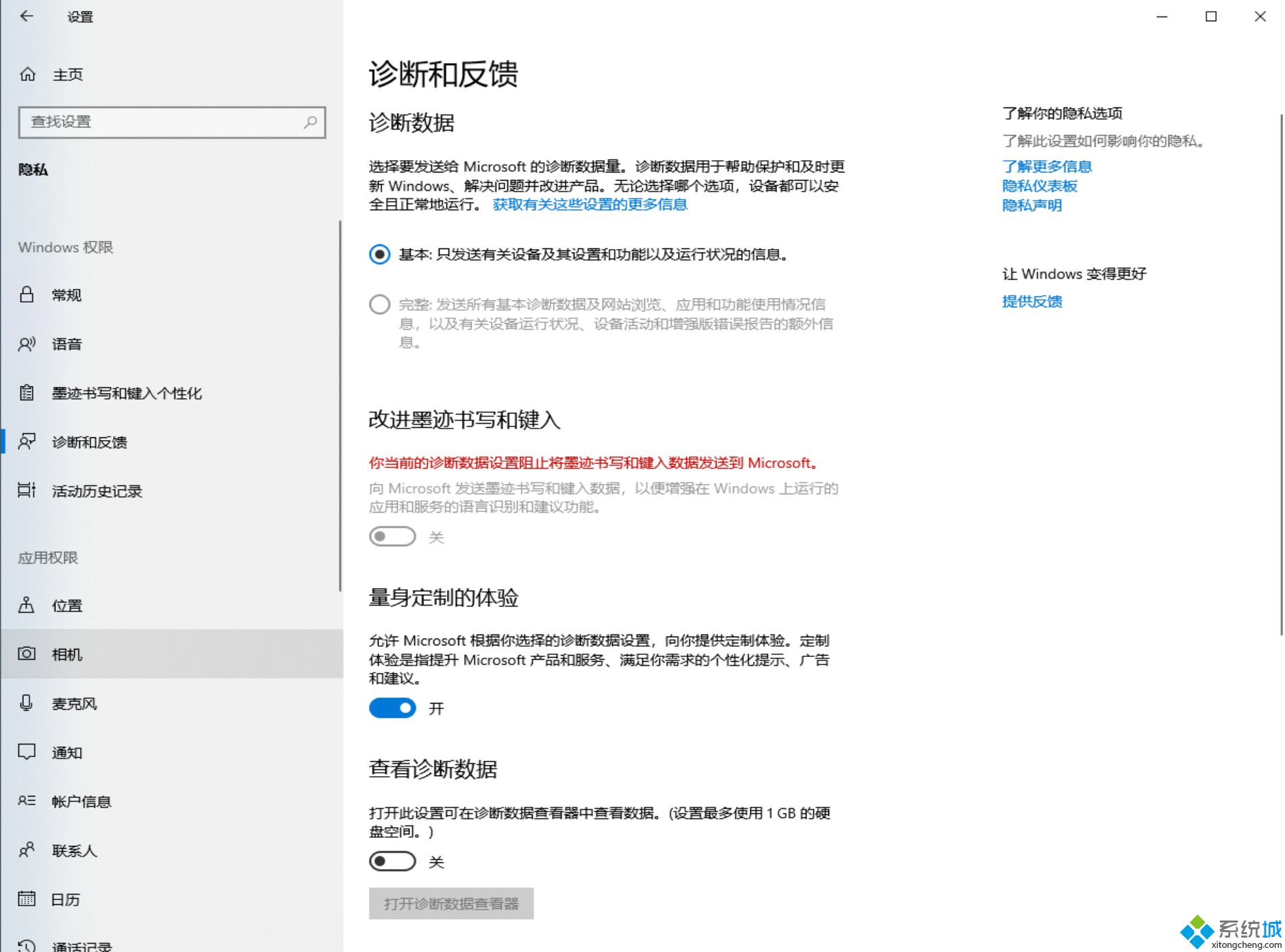Click the sidebar vertical scrollbar
Screen dimensions: 1285x952
[x=340, y=405]
